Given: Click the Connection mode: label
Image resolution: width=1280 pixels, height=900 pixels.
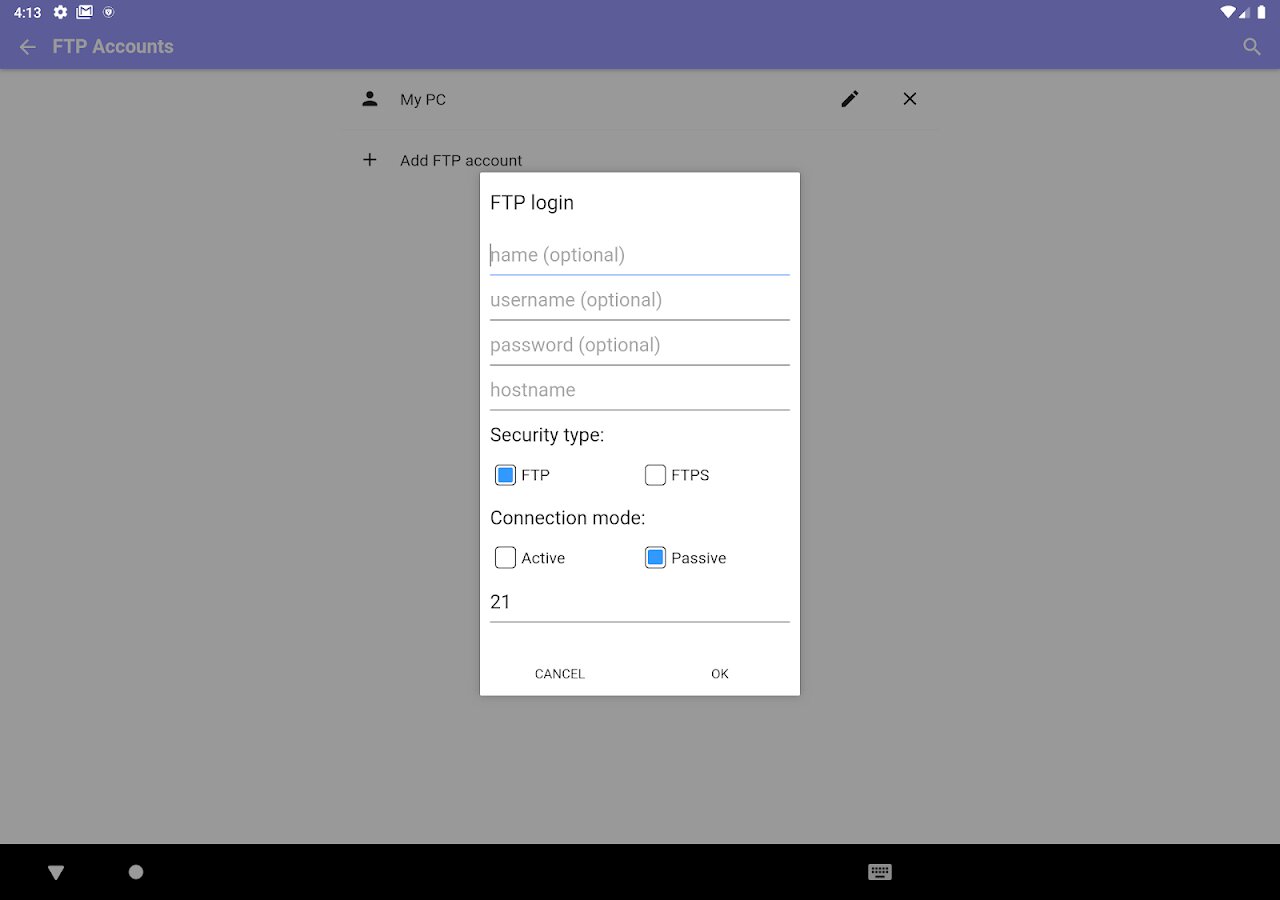Looking at the screenshot, I should tap(568, 518).
